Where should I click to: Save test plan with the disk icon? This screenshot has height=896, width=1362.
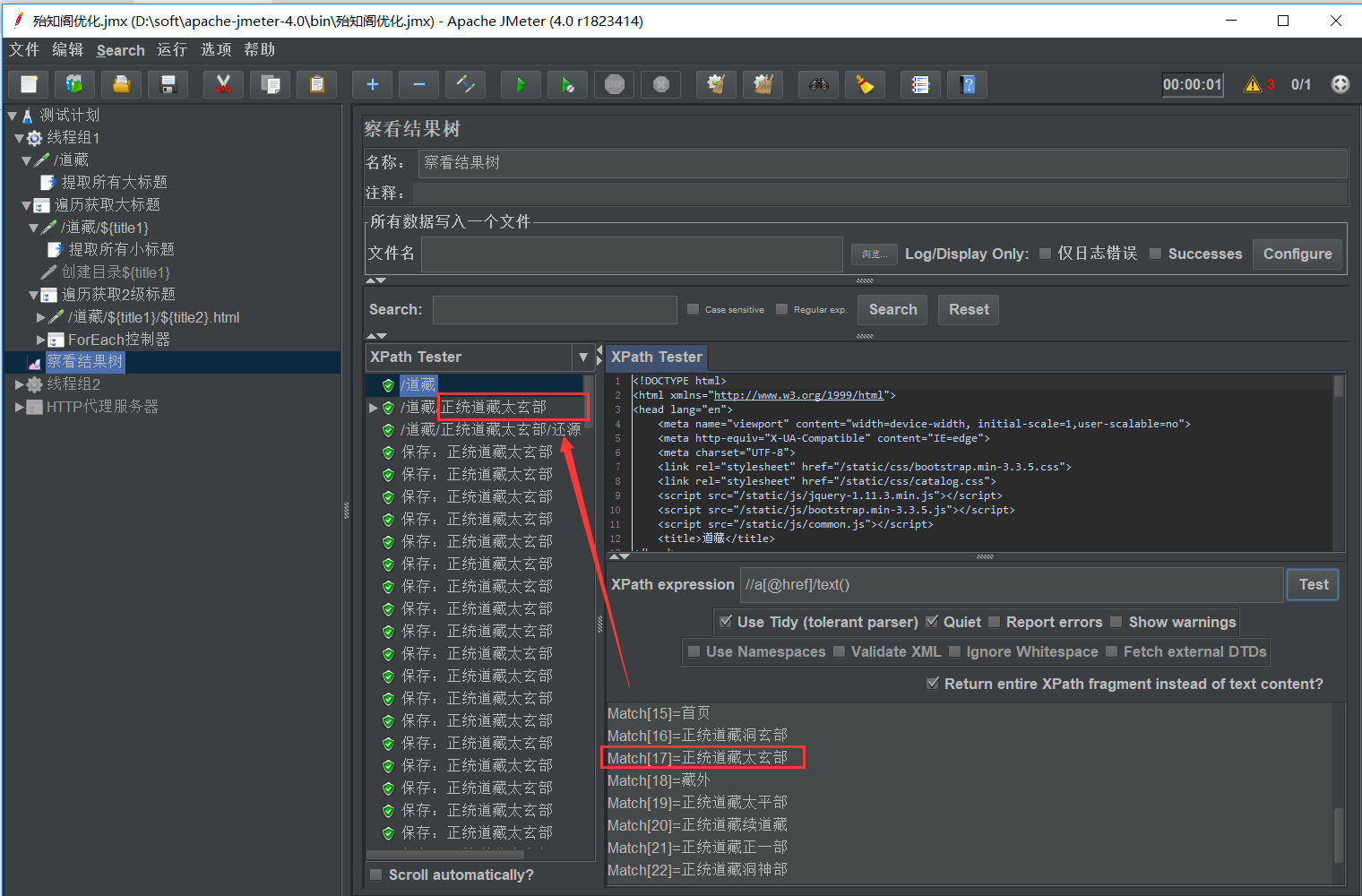point(168,84)
